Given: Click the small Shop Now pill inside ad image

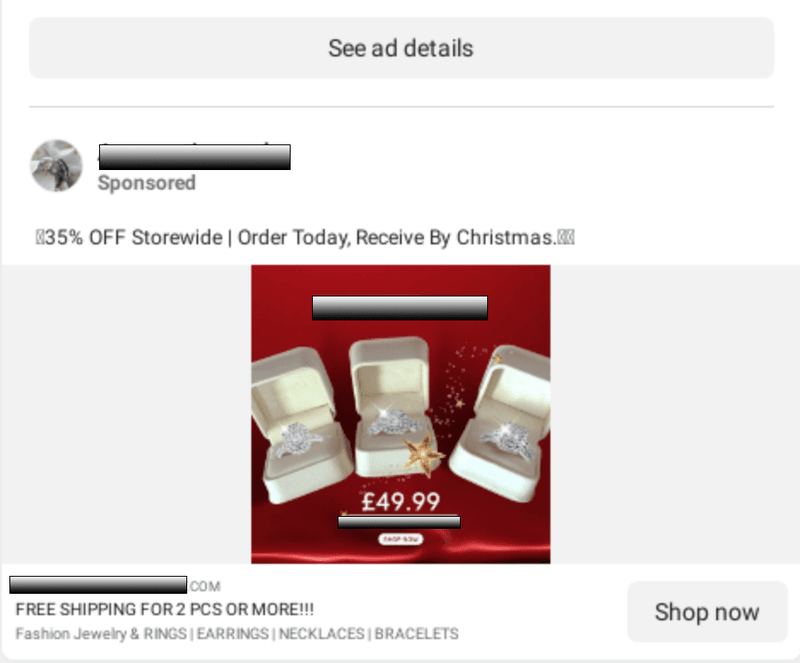Looking at the screenshot, I should coord(401,539).
